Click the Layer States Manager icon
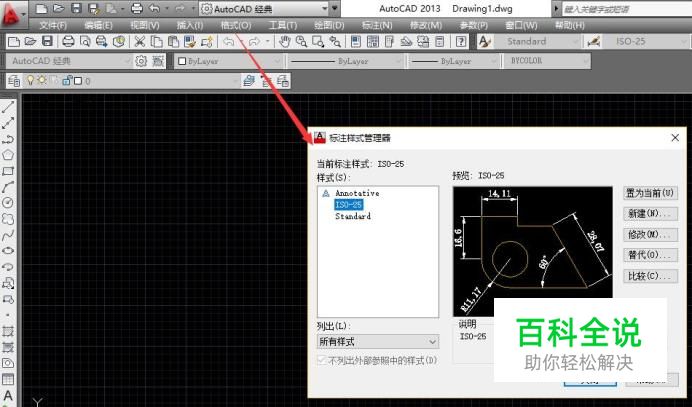 pos(283,81)
